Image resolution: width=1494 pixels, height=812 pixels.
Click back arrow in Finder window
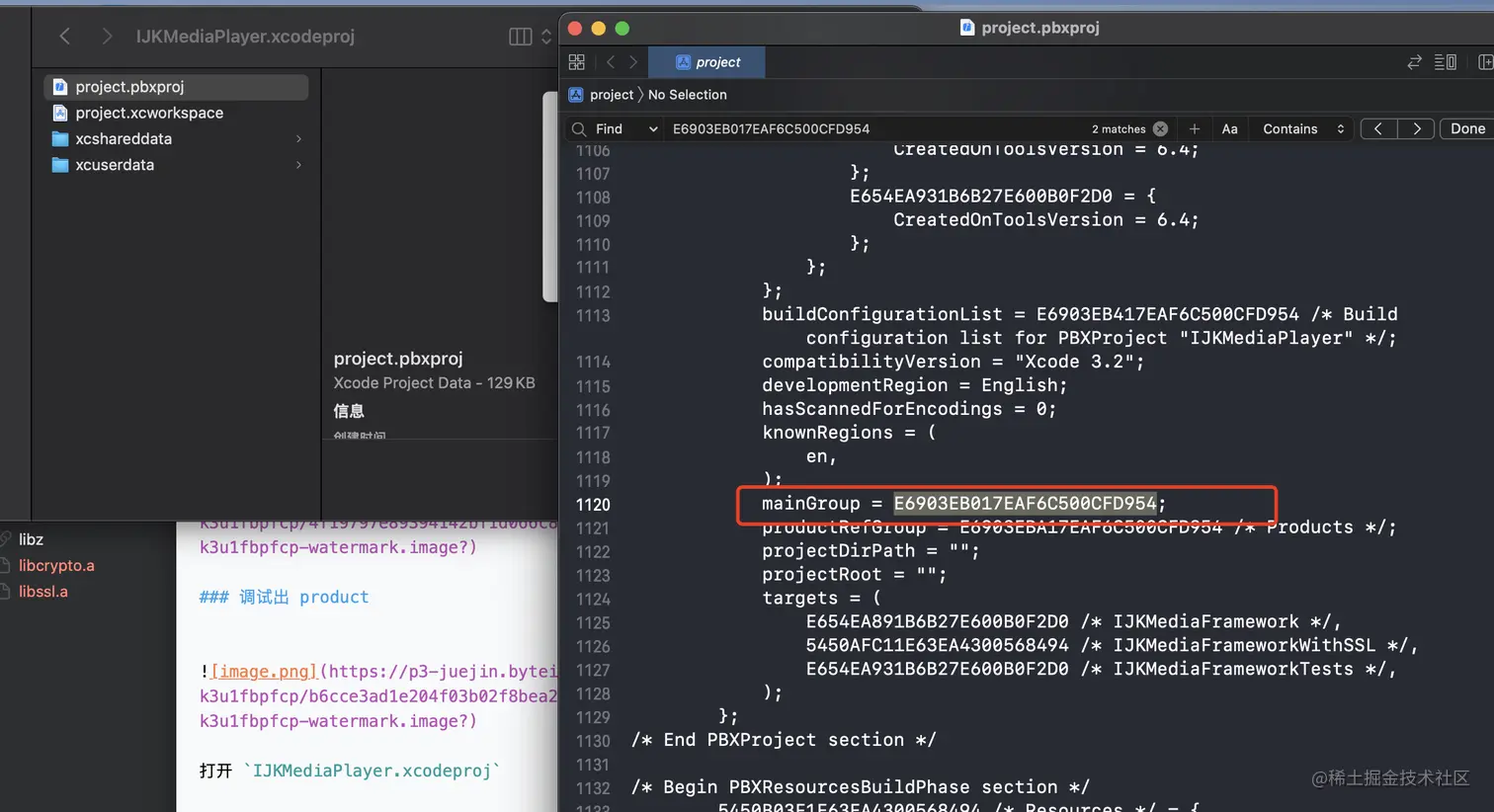tap(65, 37)
